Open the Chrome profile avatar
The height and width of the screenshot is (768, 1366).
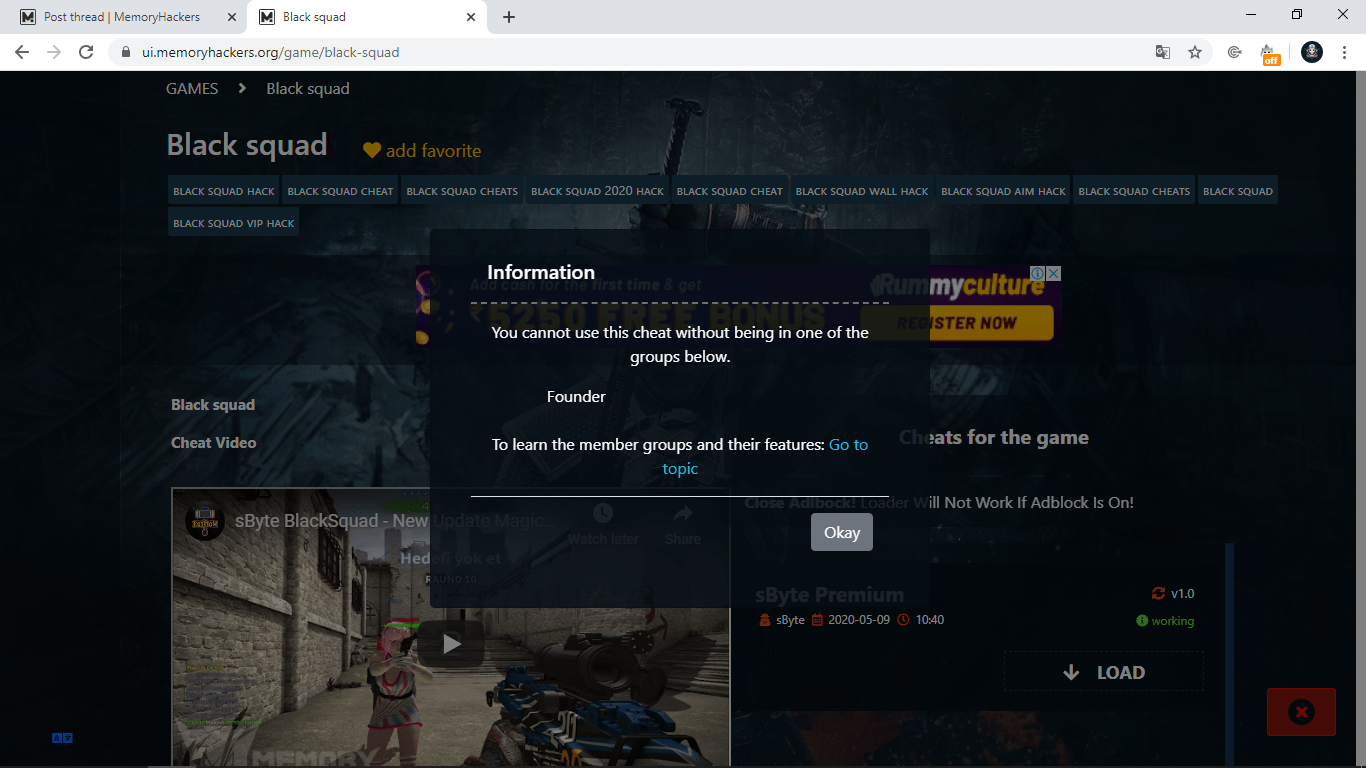pos(1312,52)
